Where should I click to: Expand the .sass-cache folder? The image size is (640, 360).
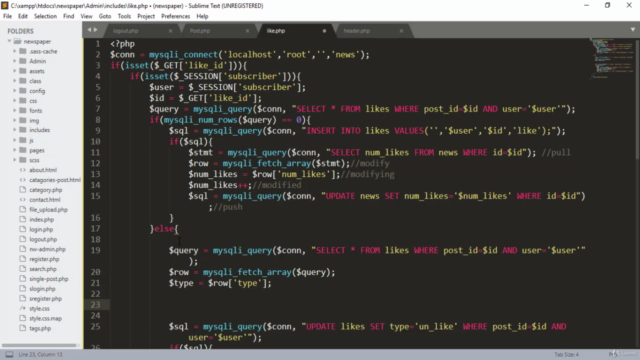15,51
